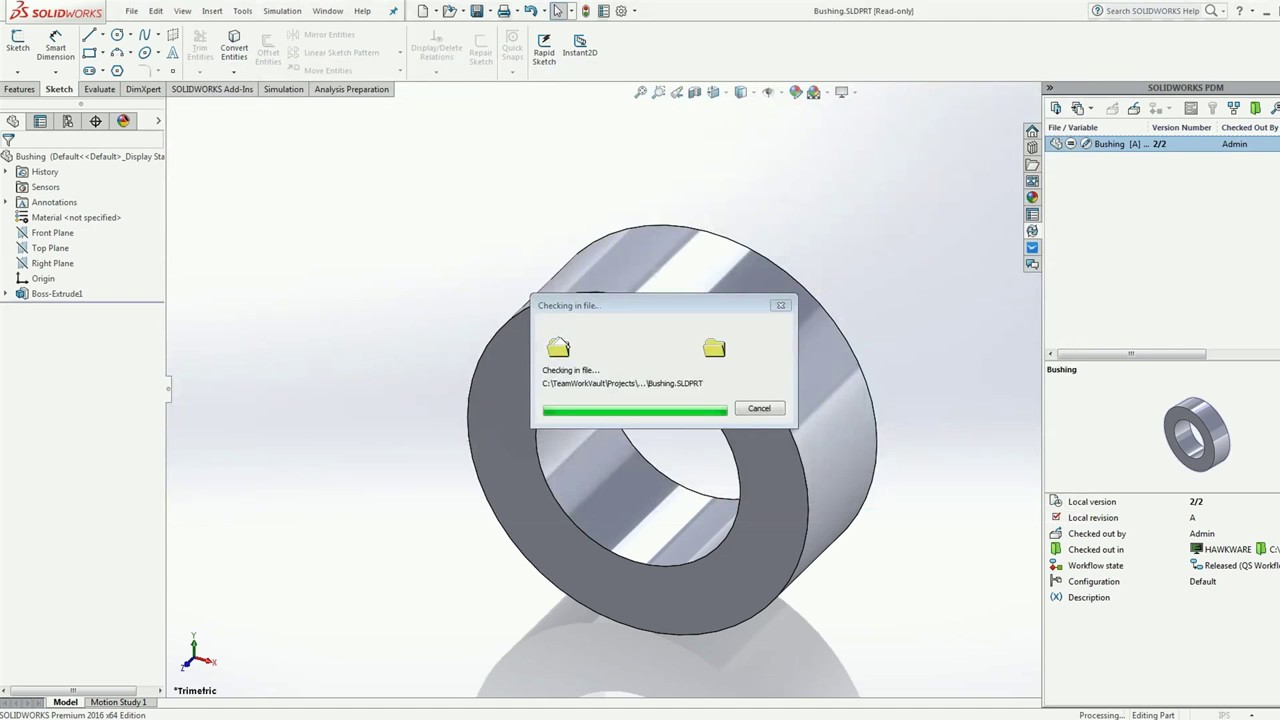This screenshot has width=1280, height=720.
Task: Click Edit Appearance icon in view toolbar
Action: (796, 92)
